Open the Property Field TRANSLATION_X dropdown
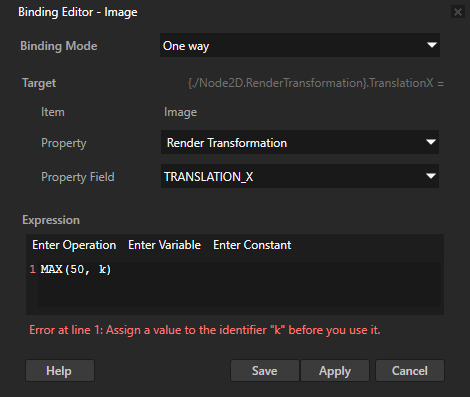This screenshot has width=470, height=397. coord(300,176)
